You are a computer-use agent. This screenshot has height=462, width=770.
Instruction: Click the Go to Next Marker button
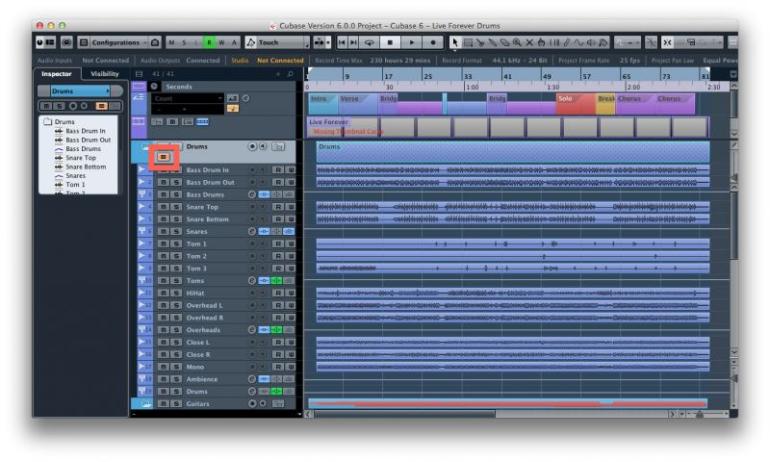(x=353, y=43)
